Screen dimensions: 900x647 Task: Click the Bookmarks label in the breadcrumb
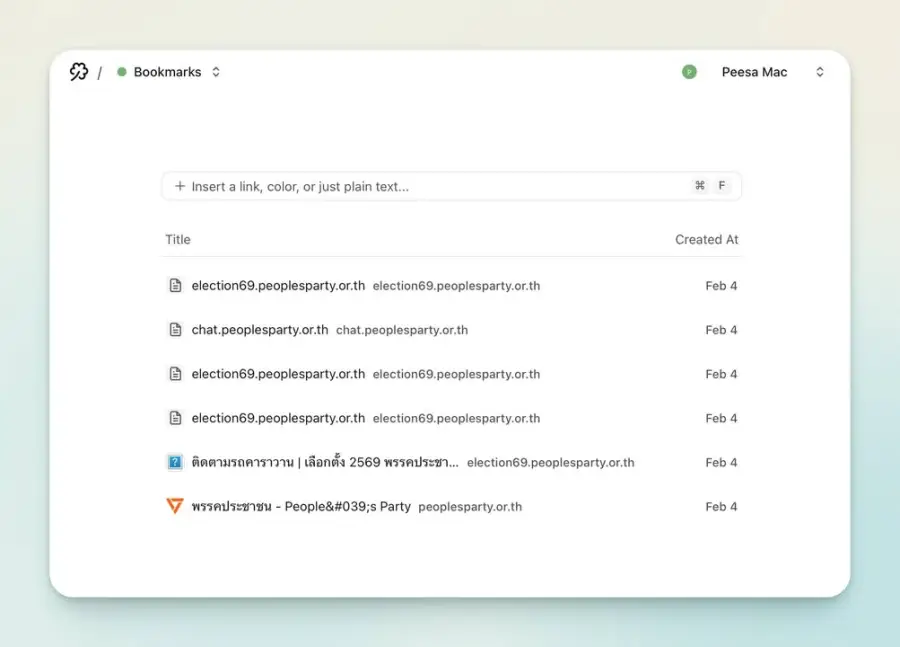tap(168, 72)
